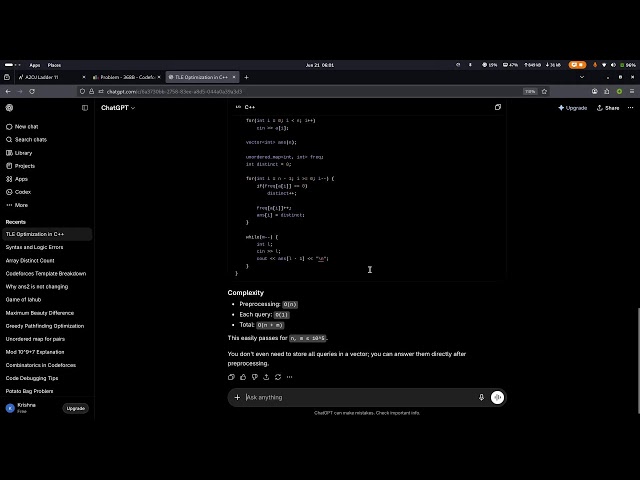Screen dimensions: 640x480
Task: Open the volume icon in system tray
Action: click(613, 65)
